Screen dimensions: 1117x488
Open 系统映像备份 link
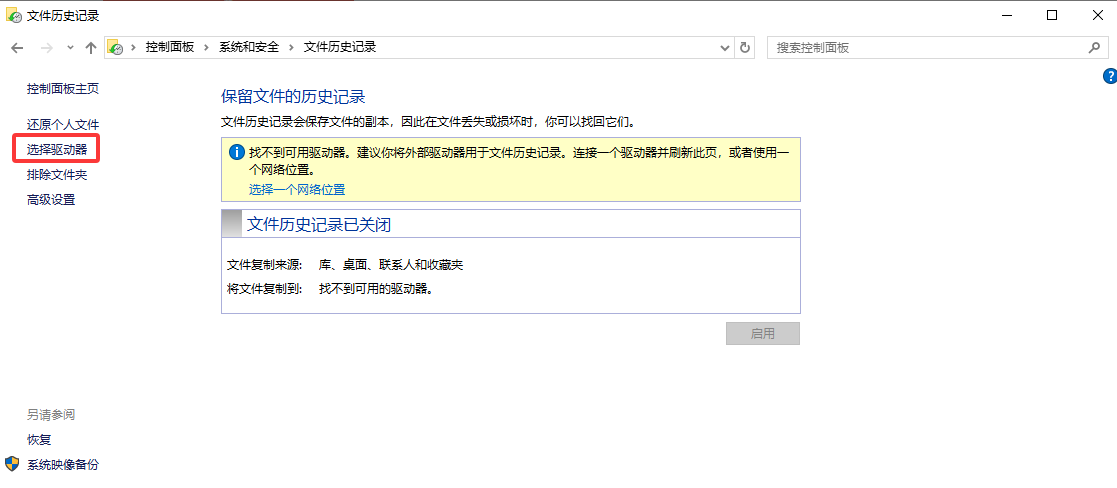click(x=63, y=464)
